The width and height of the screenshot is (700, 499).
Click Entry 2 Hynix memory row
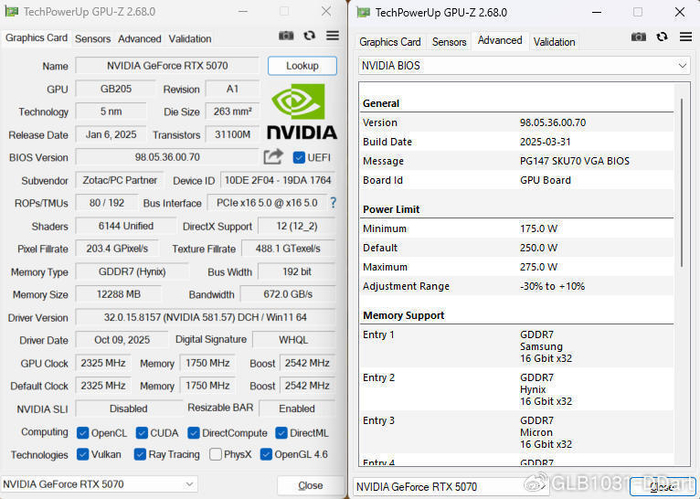pyautogui.click(x=517, y=389)
